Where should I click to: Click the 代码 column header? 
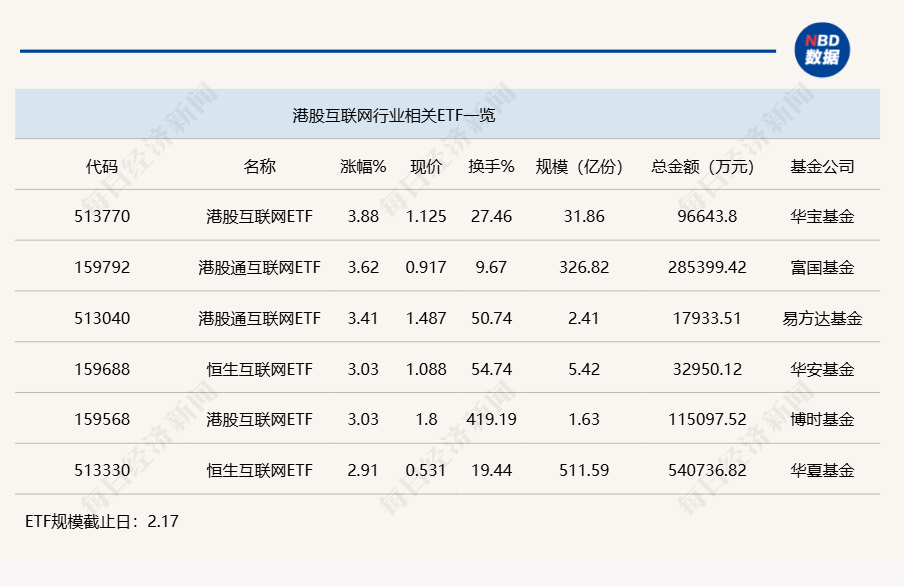click(x=101, y=167)
